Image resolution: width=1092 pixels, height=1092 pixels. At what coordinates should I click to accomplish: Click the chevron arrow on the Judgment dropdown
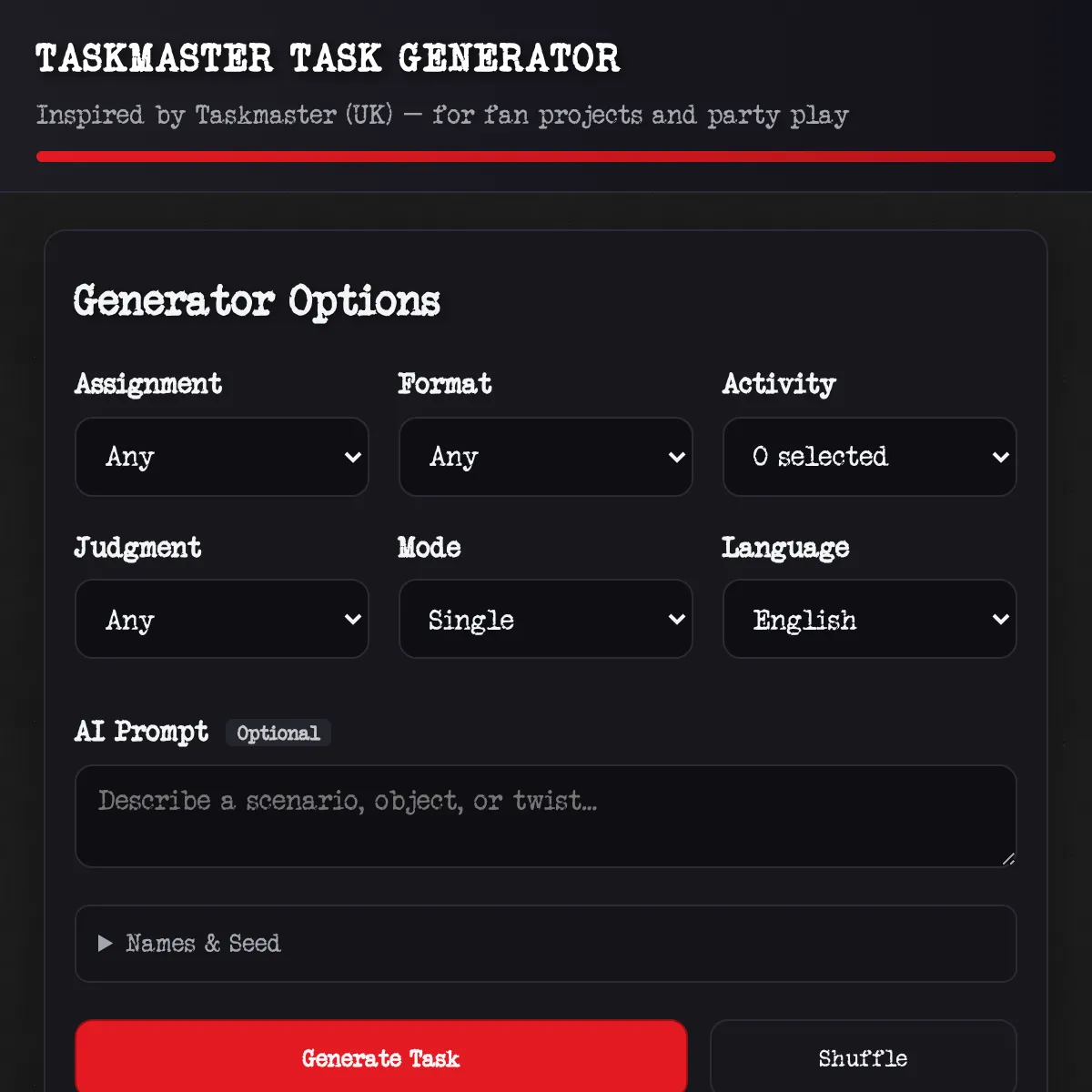353,620
